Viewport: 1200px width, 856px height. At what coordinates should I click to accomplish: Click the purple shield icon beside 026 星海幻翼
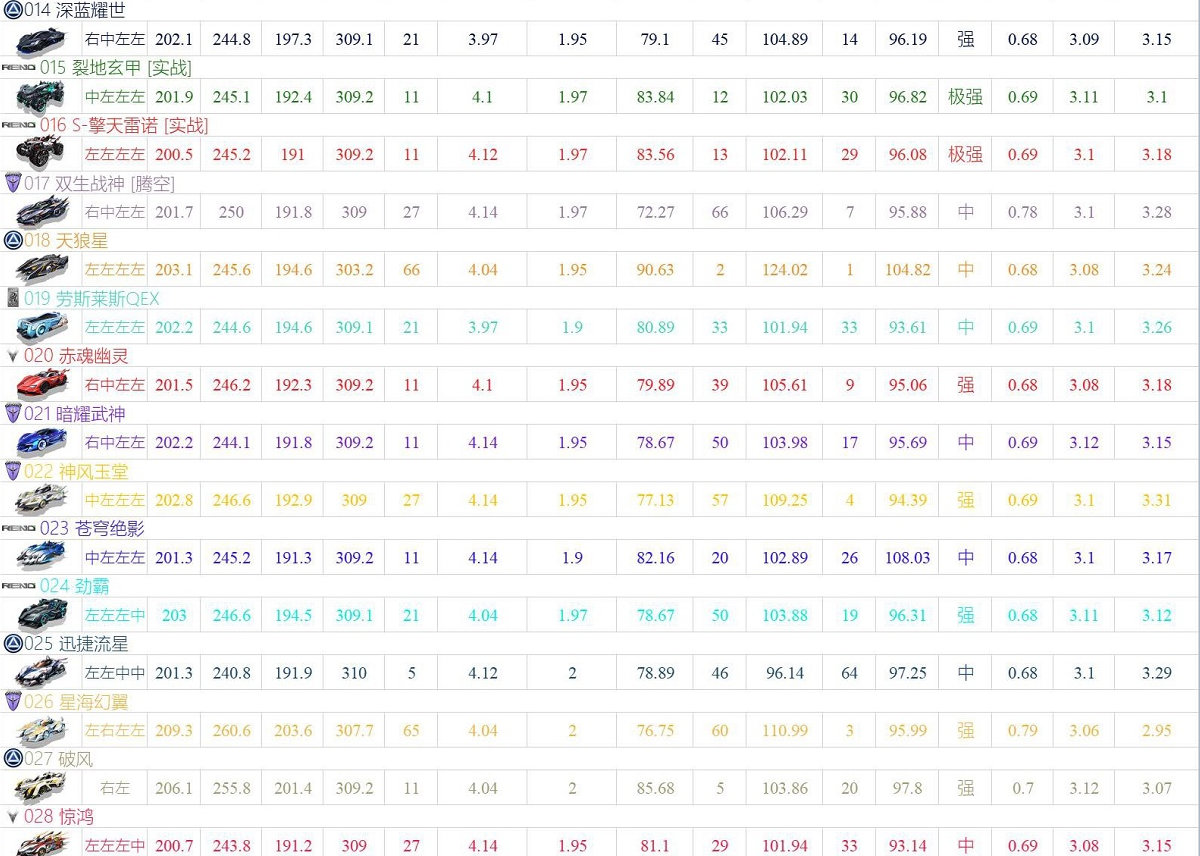coord(12,701)
